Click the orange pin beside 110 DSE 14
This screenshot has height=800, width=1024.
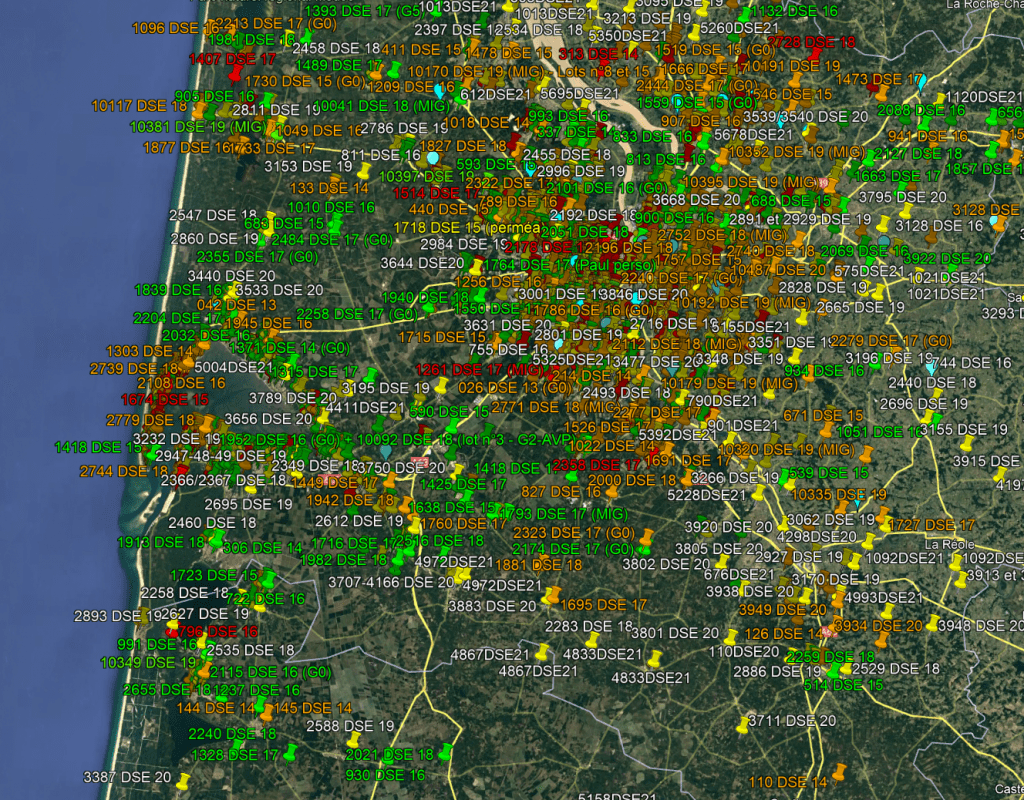pyautogui.click(x=838, y=771)
